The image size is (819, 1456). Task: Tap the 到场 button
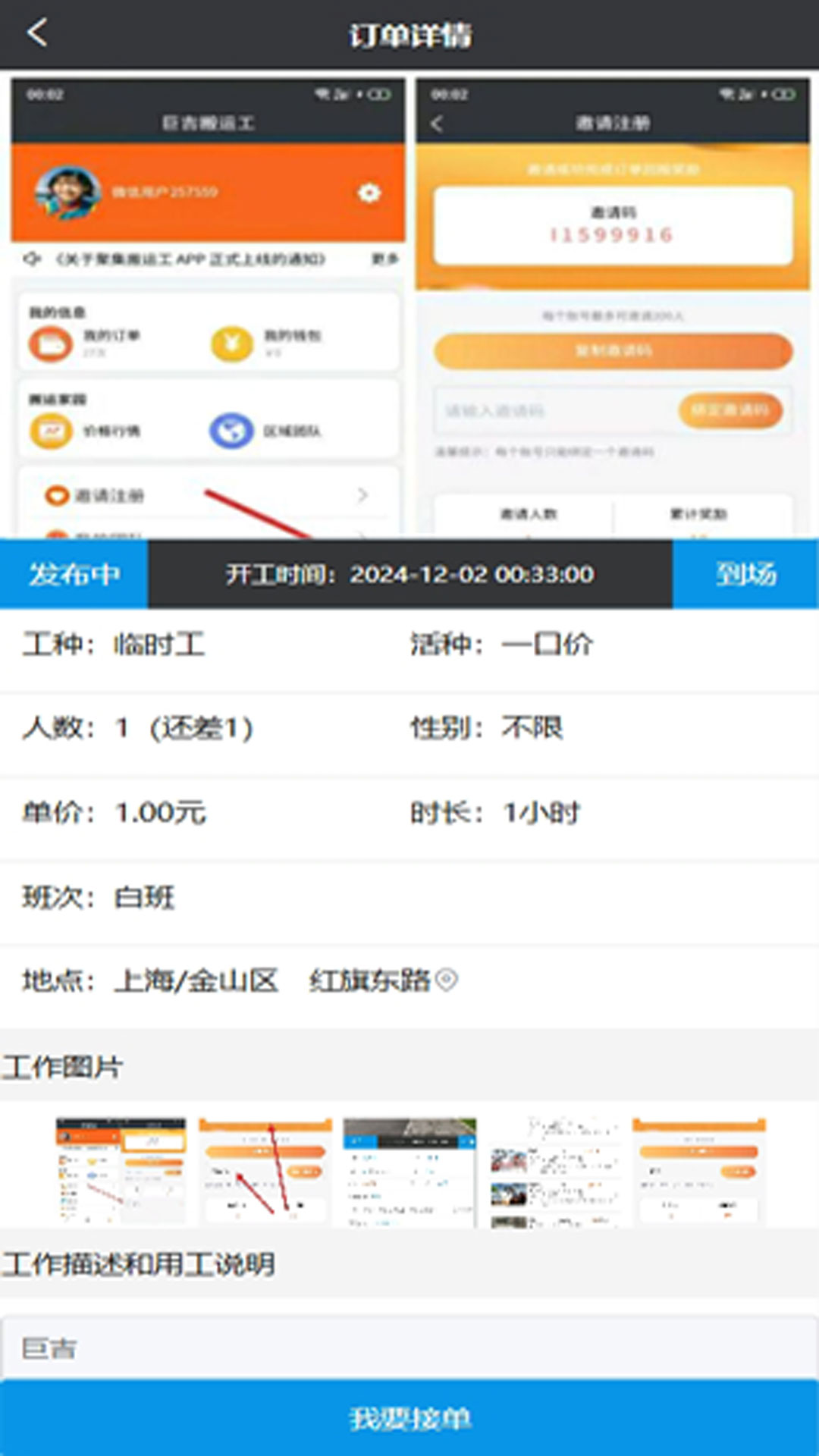pyautogui.click(x=745, y=574)
